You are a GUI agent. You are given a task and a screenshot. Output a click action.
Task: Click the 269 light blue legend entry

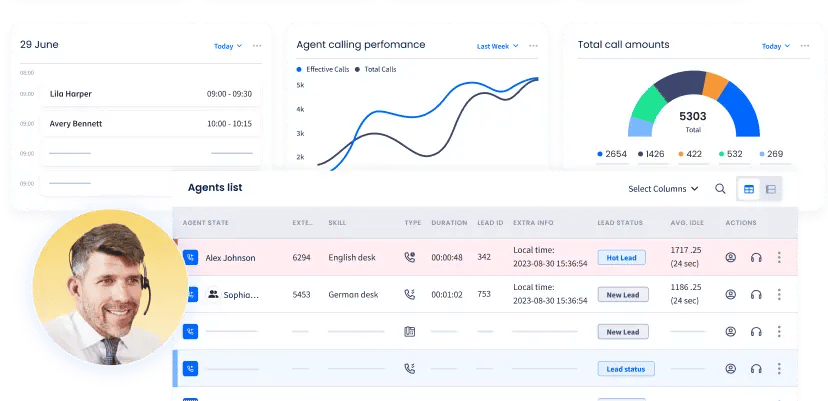pyautogui.click(x=771, y=154)
